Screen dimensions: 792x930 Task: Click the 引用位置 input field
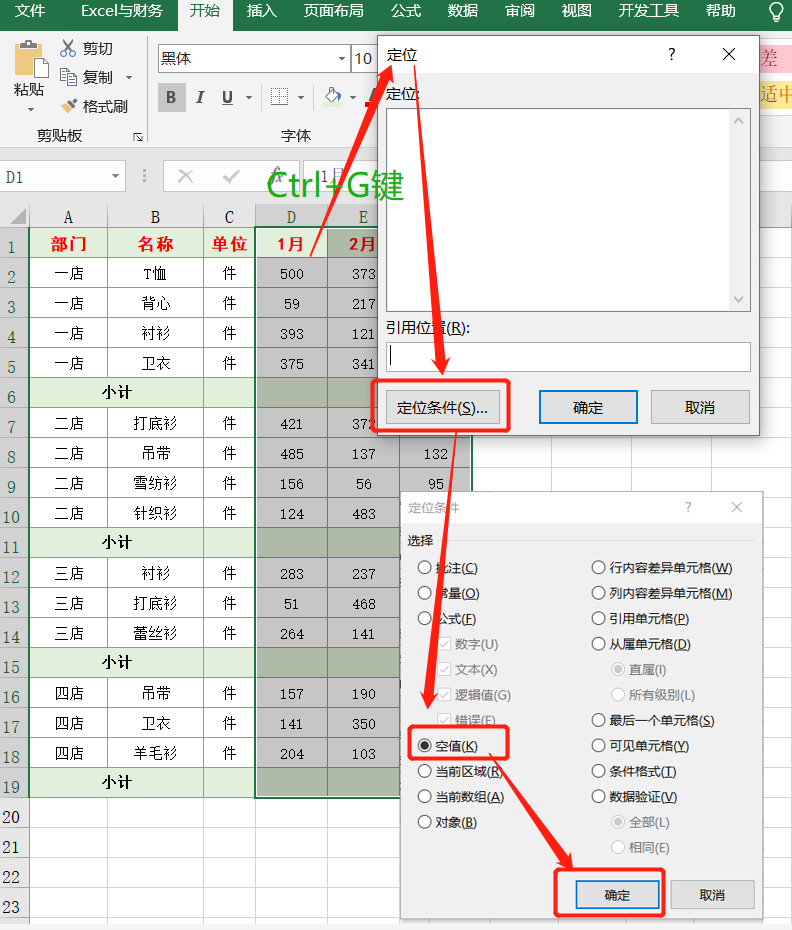pos(568,356)
